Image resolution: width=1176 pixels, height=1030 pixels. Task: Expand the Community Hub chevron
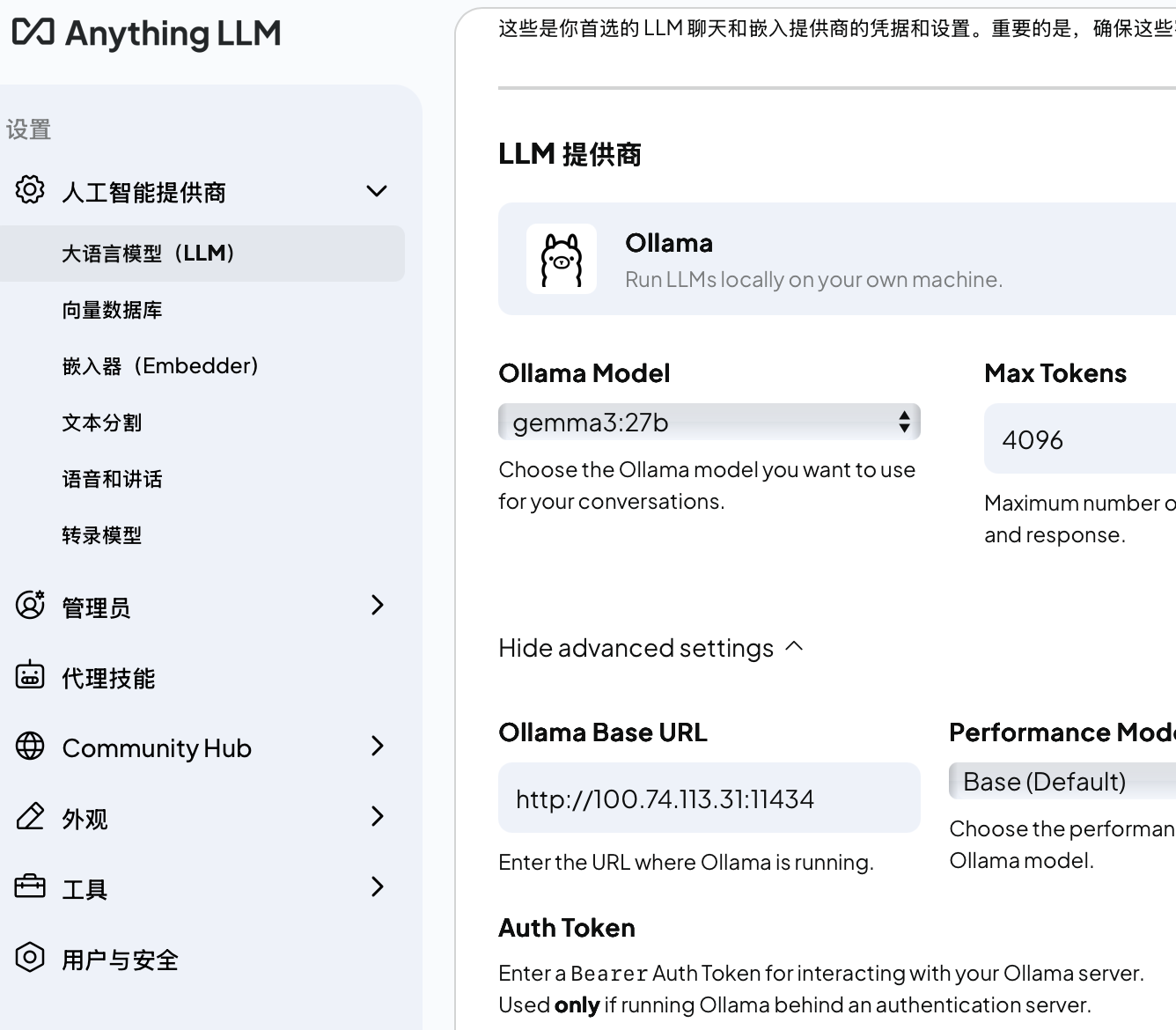pos(378,746)
